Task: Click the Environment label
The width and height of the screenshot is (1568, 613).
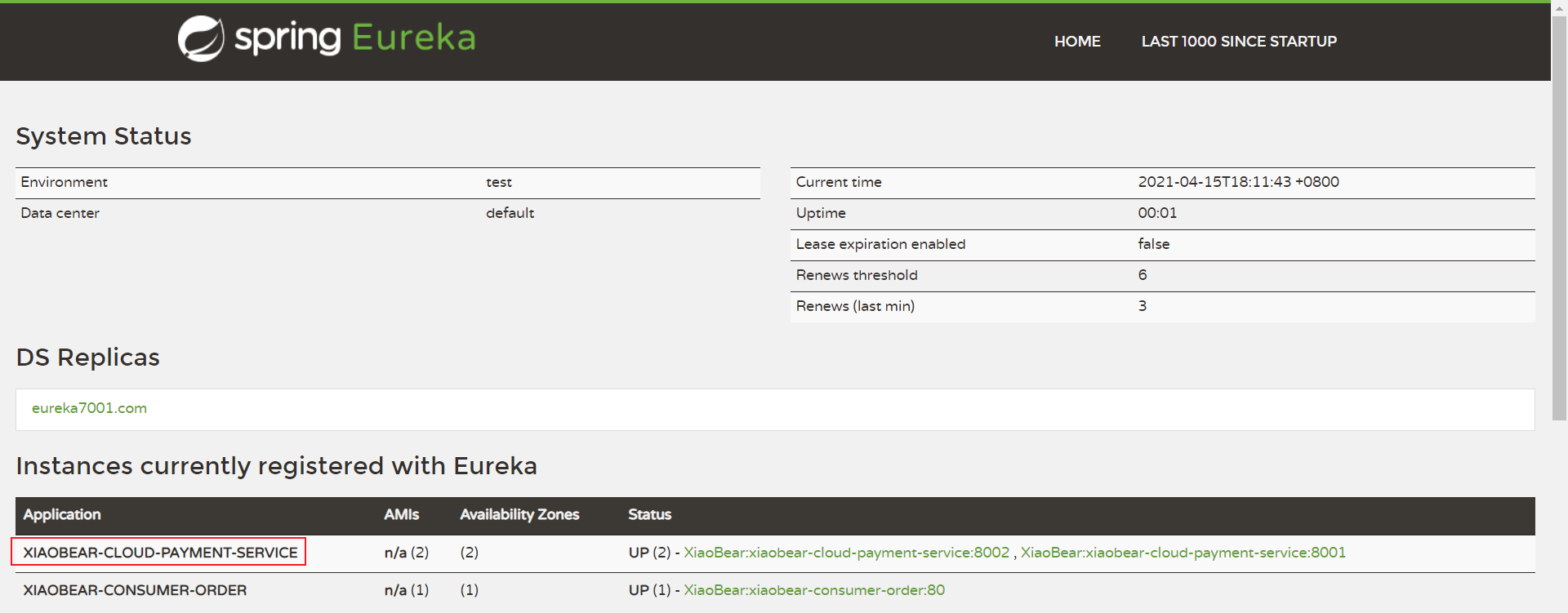Action: (65, 182)
